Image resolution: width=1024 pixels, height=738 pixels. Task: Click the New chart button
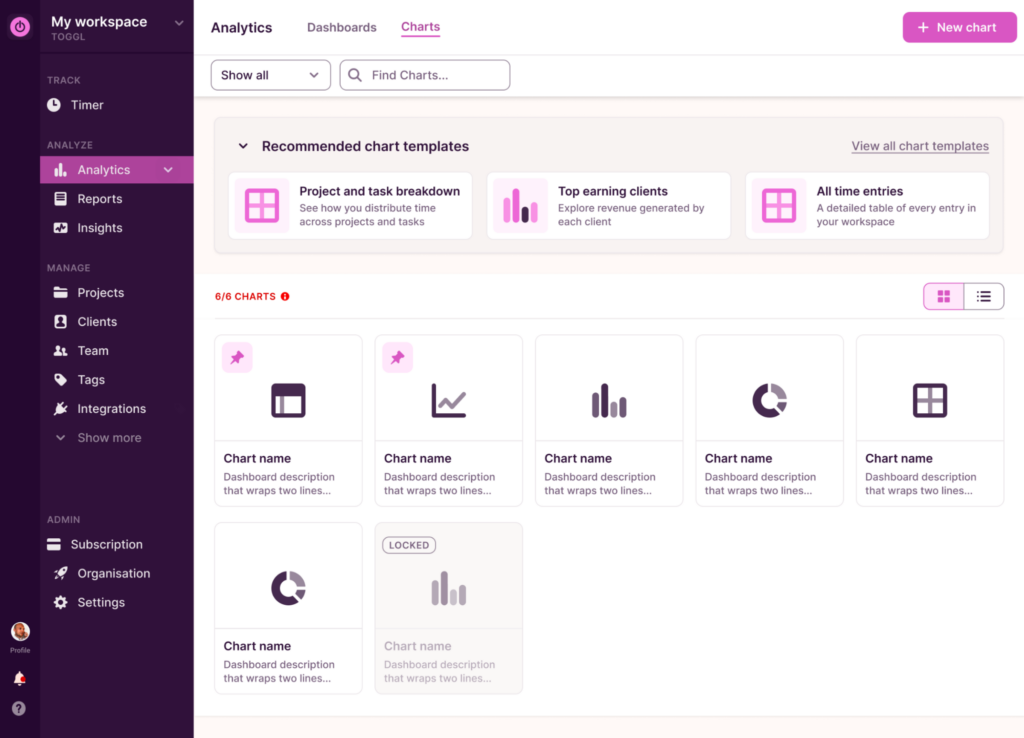click(x=959, y=27)
